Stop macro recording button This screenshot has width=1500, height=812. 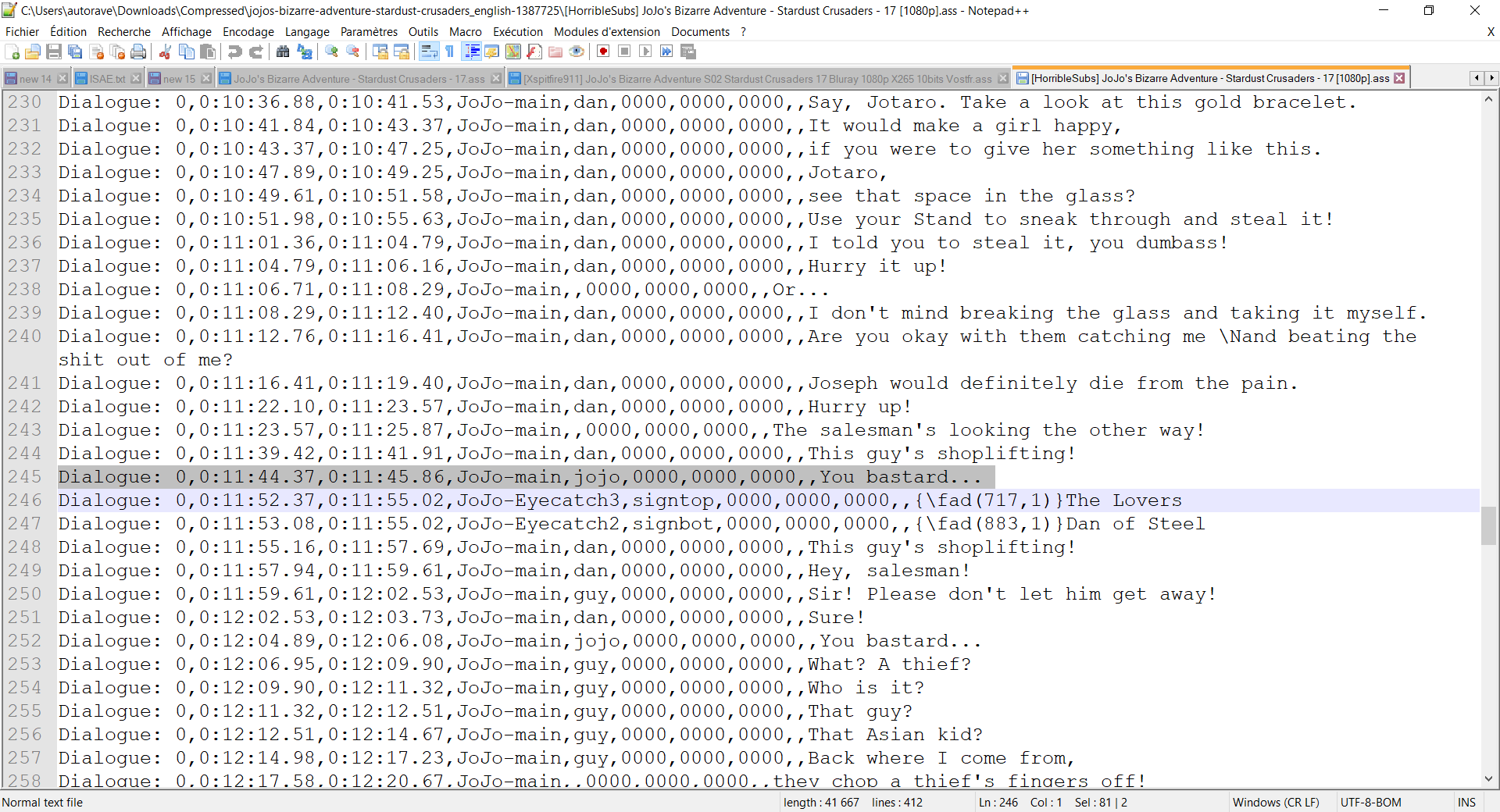click(x=624, y=52)
